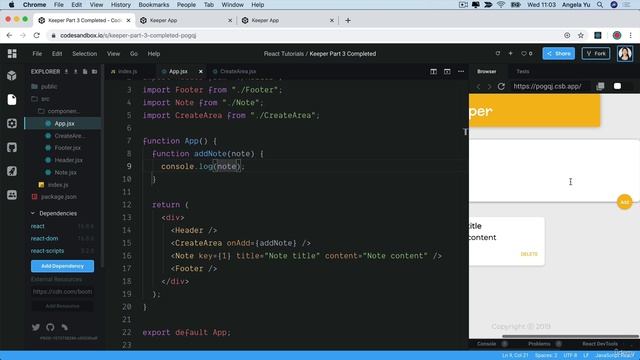Close the App.jsx editor tab
This screenshot has height=360, width=640.
[x=200, y=71]
